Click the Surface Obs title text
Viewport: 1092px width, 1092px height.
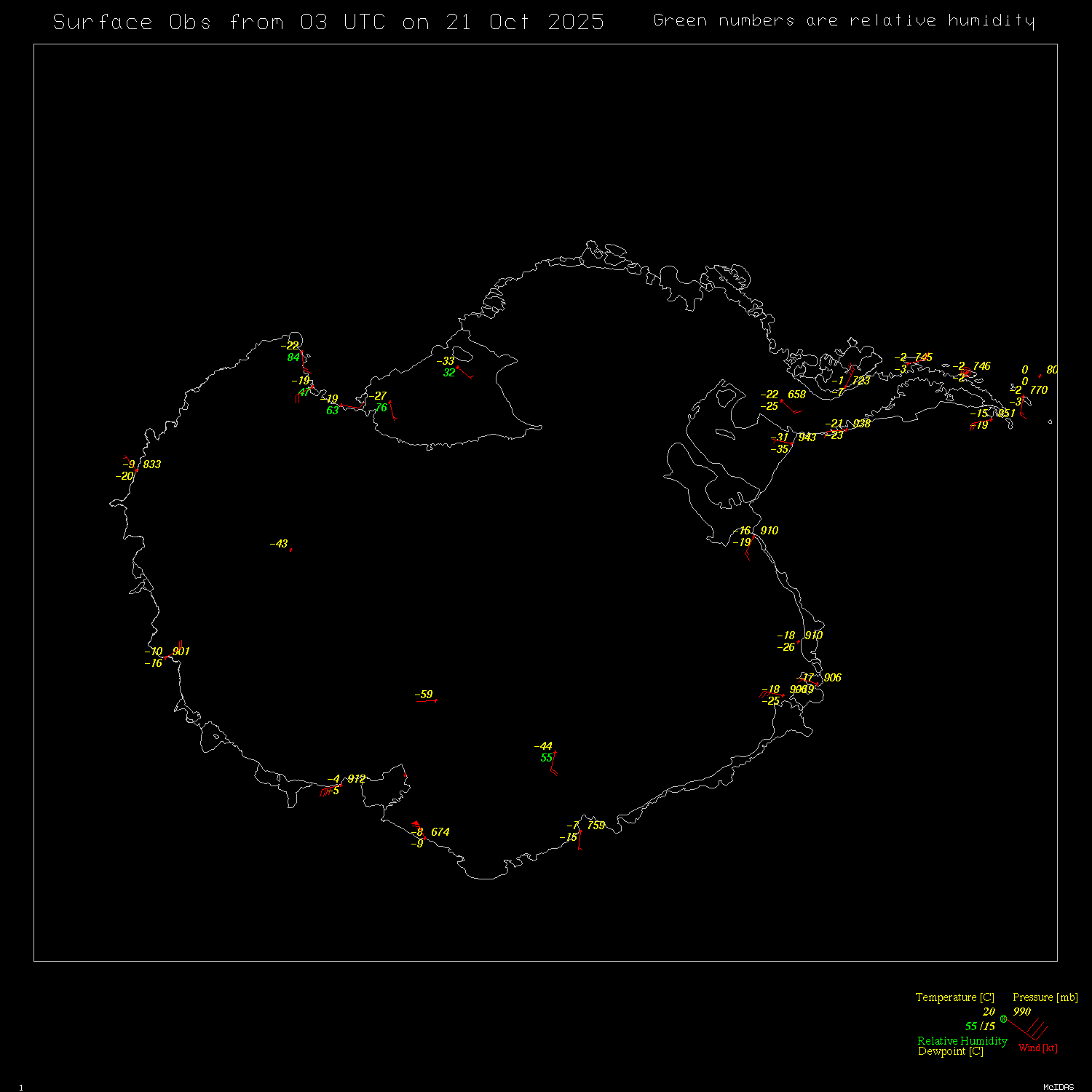(x=328, y=22)
